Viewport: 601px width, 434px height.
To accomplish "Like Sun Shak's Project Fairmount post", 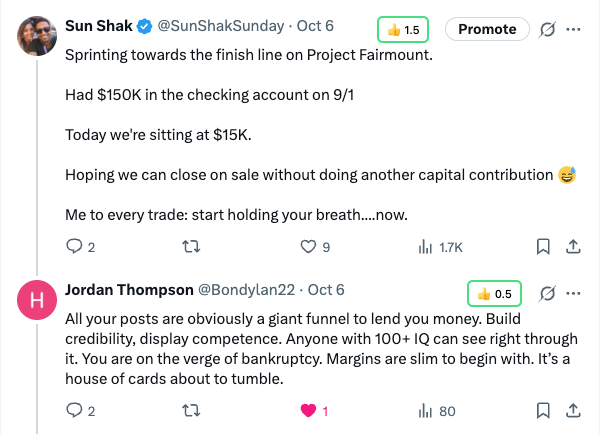I will [308, 246].
